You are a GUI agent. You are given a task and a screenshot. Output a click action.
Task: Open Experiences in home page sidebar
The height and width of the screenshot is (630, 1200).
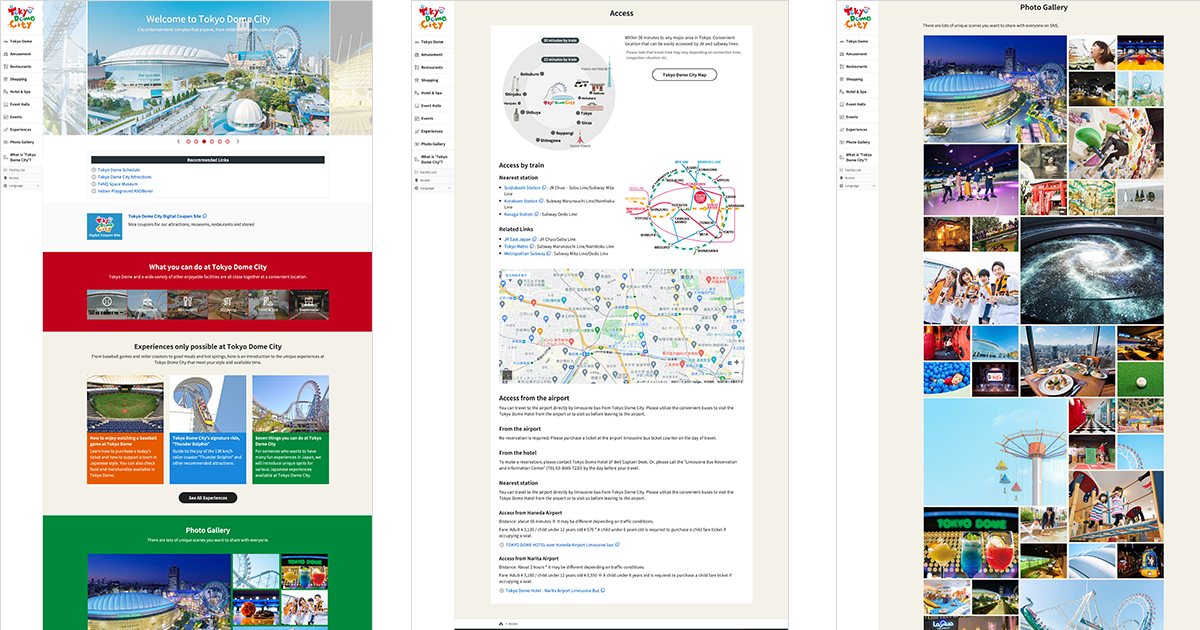tap(21, 129)
